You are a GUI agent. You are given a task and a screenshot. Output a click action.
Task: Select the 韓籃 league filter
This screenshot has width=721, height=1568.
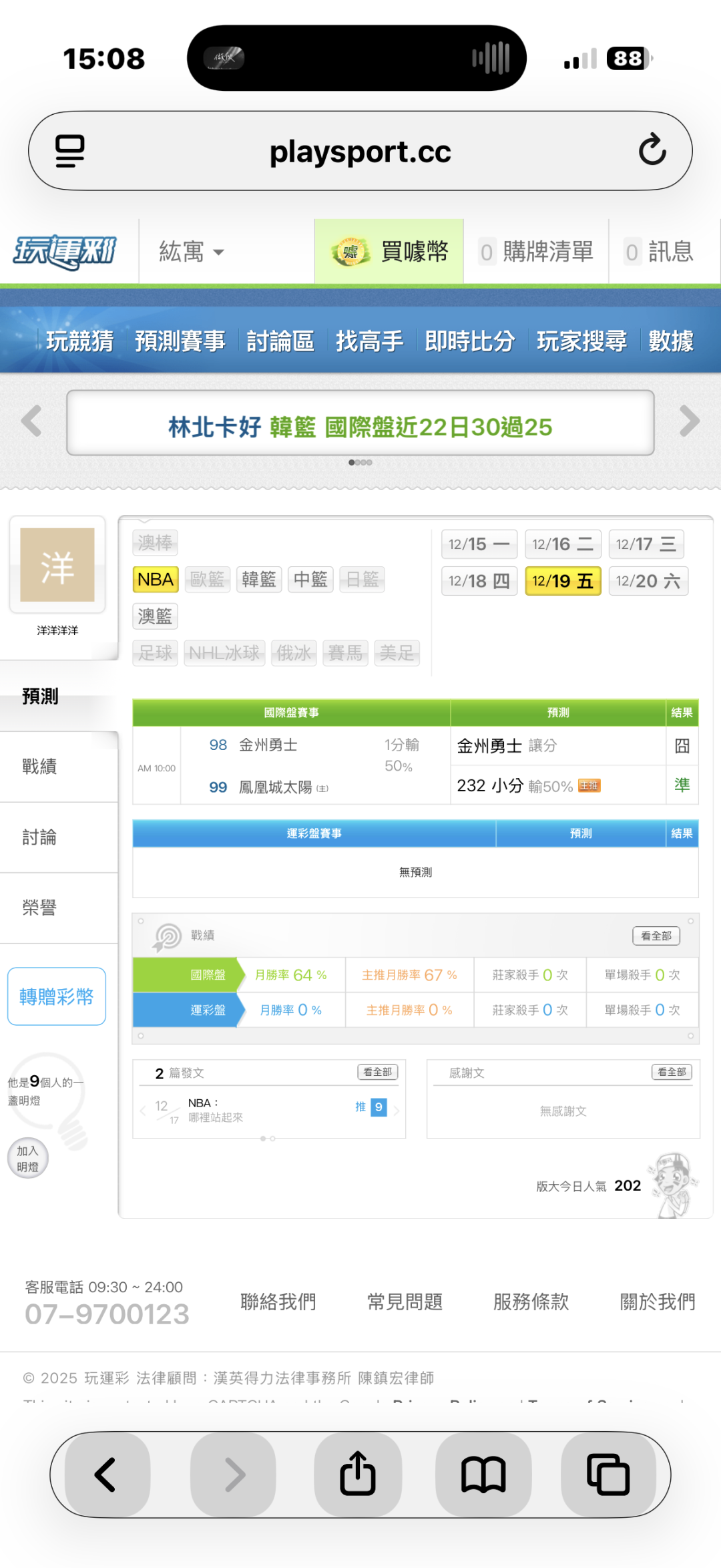tap(259, 579)
